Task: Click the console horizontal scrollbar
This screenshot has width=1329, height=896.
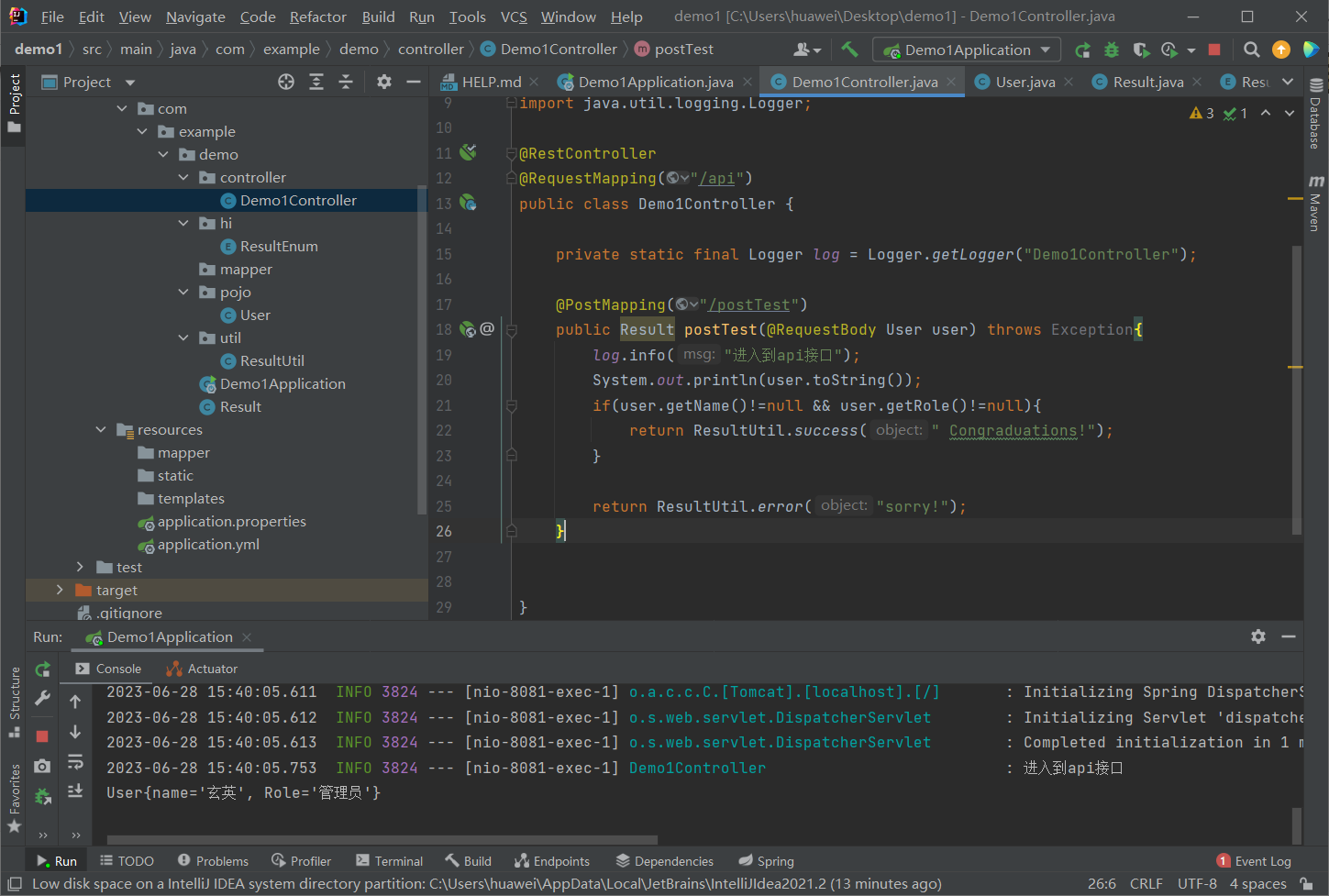Action: tap(382, 839)
